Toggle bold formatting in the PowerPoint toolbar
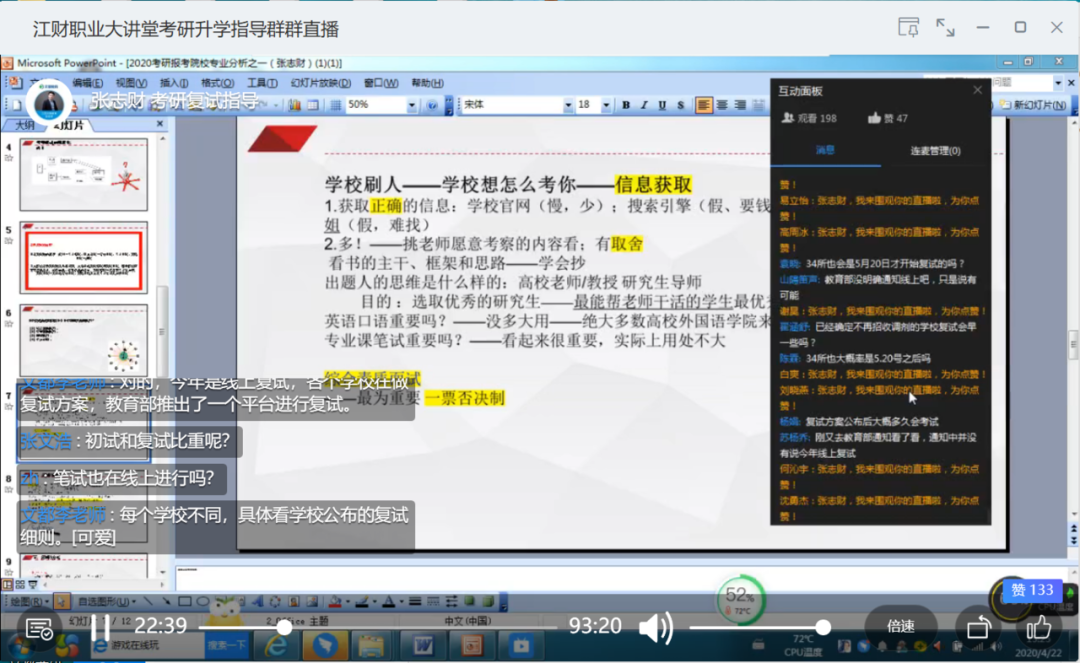1080x663 pixels. 625,105
